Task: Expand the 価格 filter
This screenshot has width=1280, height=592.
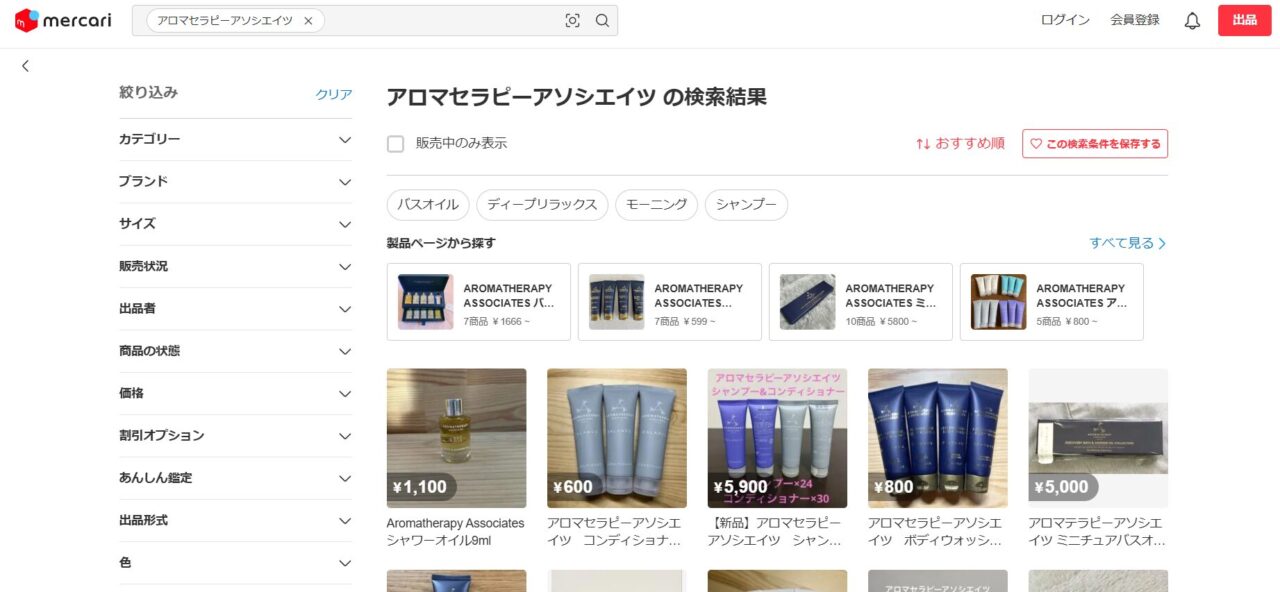Action: [236, 393]
